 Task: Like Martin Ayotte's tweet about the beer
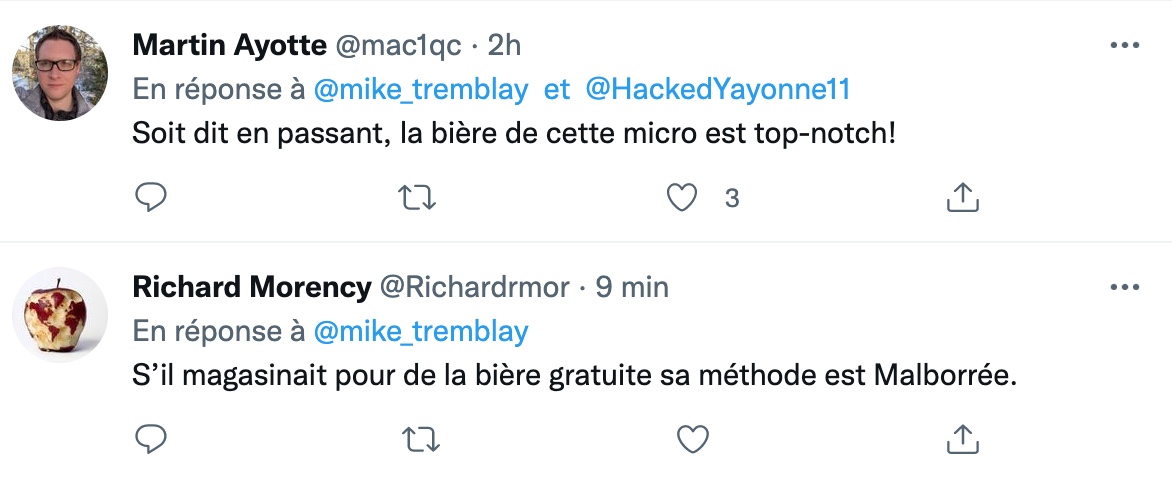682,198
